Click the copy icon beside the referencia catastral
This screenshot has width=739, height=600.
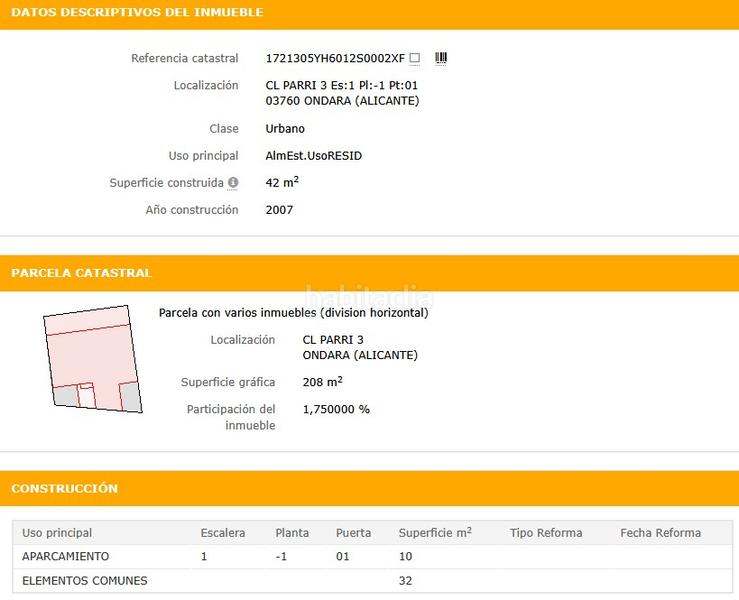(415, 58)
